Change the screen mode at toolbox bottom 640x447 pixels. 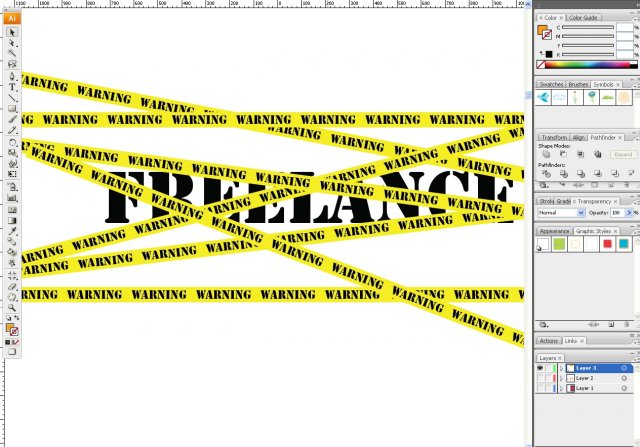[x=12, y=352]
